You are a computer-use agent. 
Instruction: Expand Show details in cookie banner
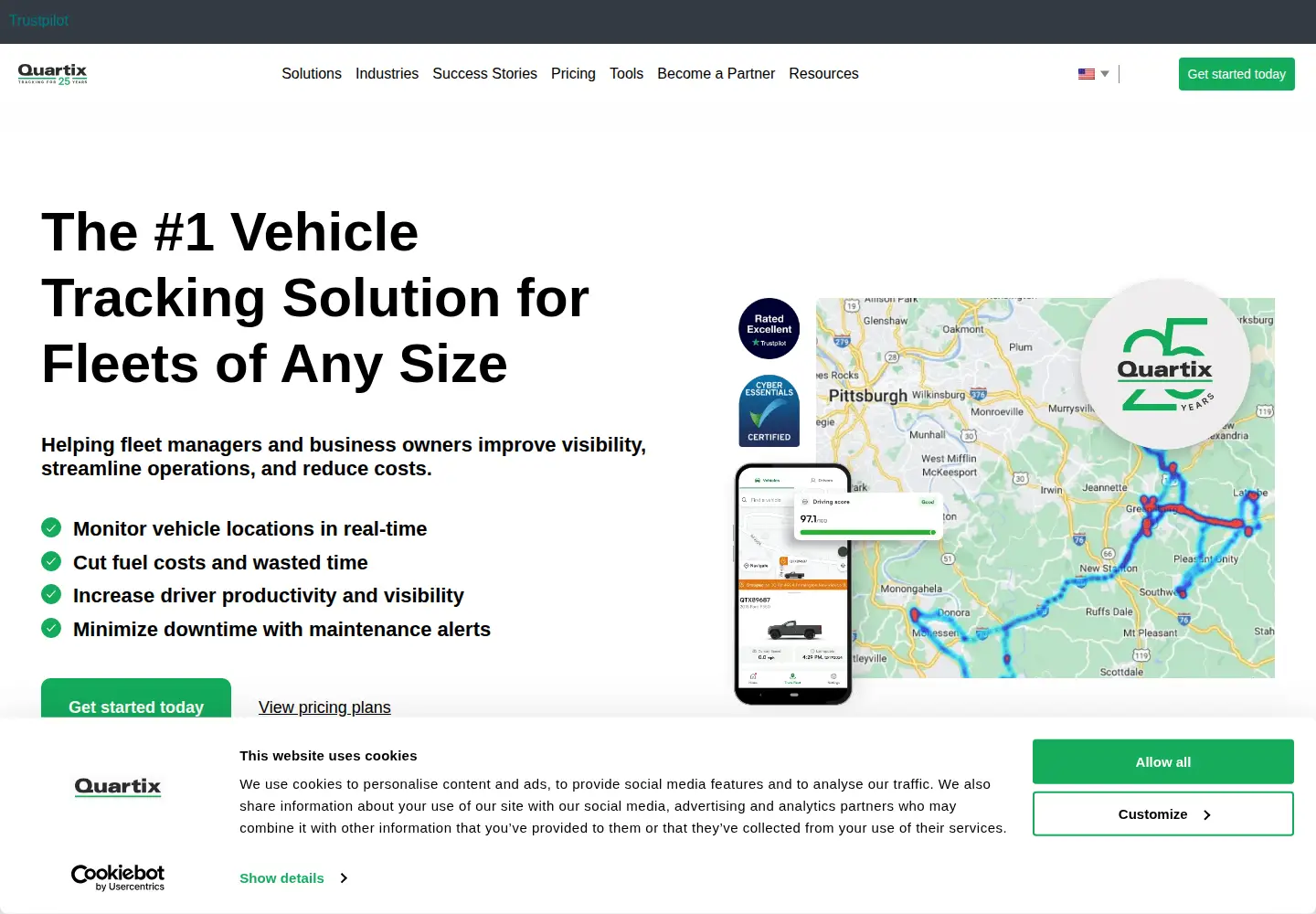tap(293, 878)
